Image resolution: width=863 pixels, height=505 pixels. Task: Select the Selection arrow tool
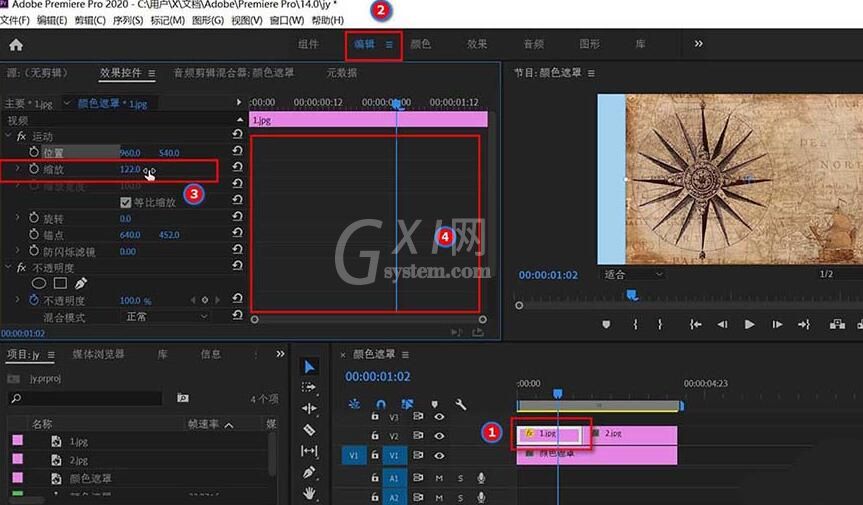309,366
